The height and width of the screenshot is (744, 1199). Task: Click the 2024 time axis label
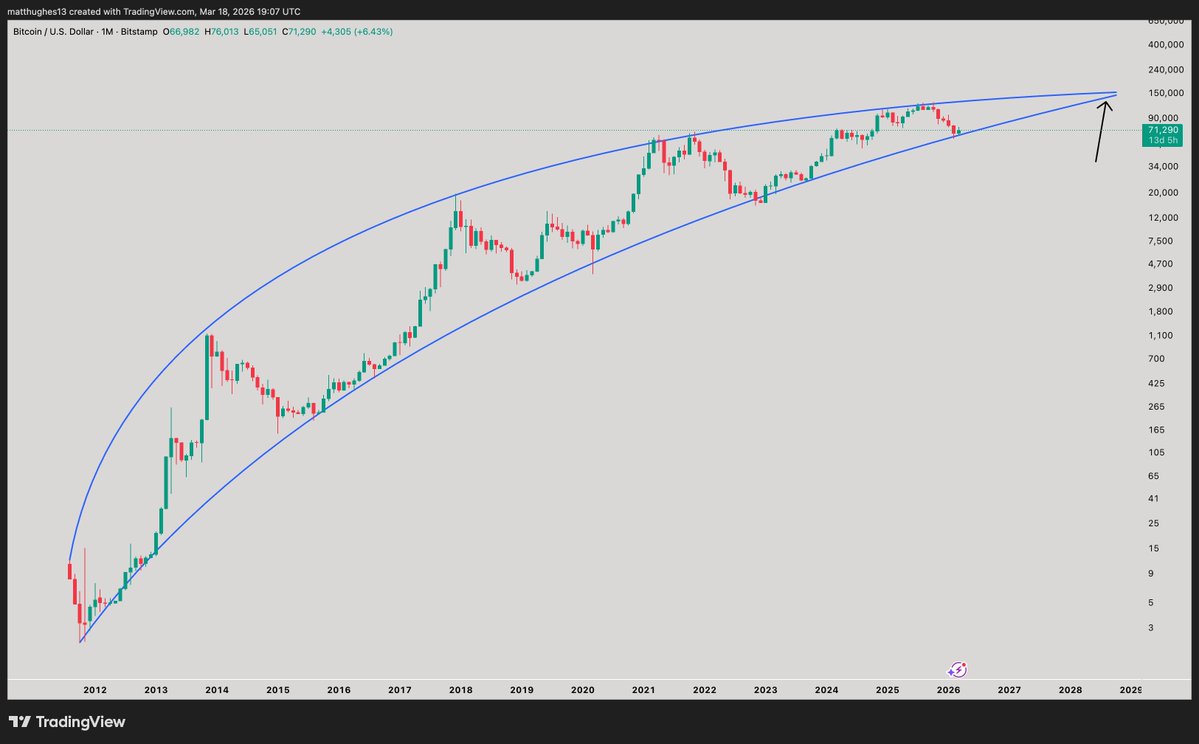coord(826,690)
